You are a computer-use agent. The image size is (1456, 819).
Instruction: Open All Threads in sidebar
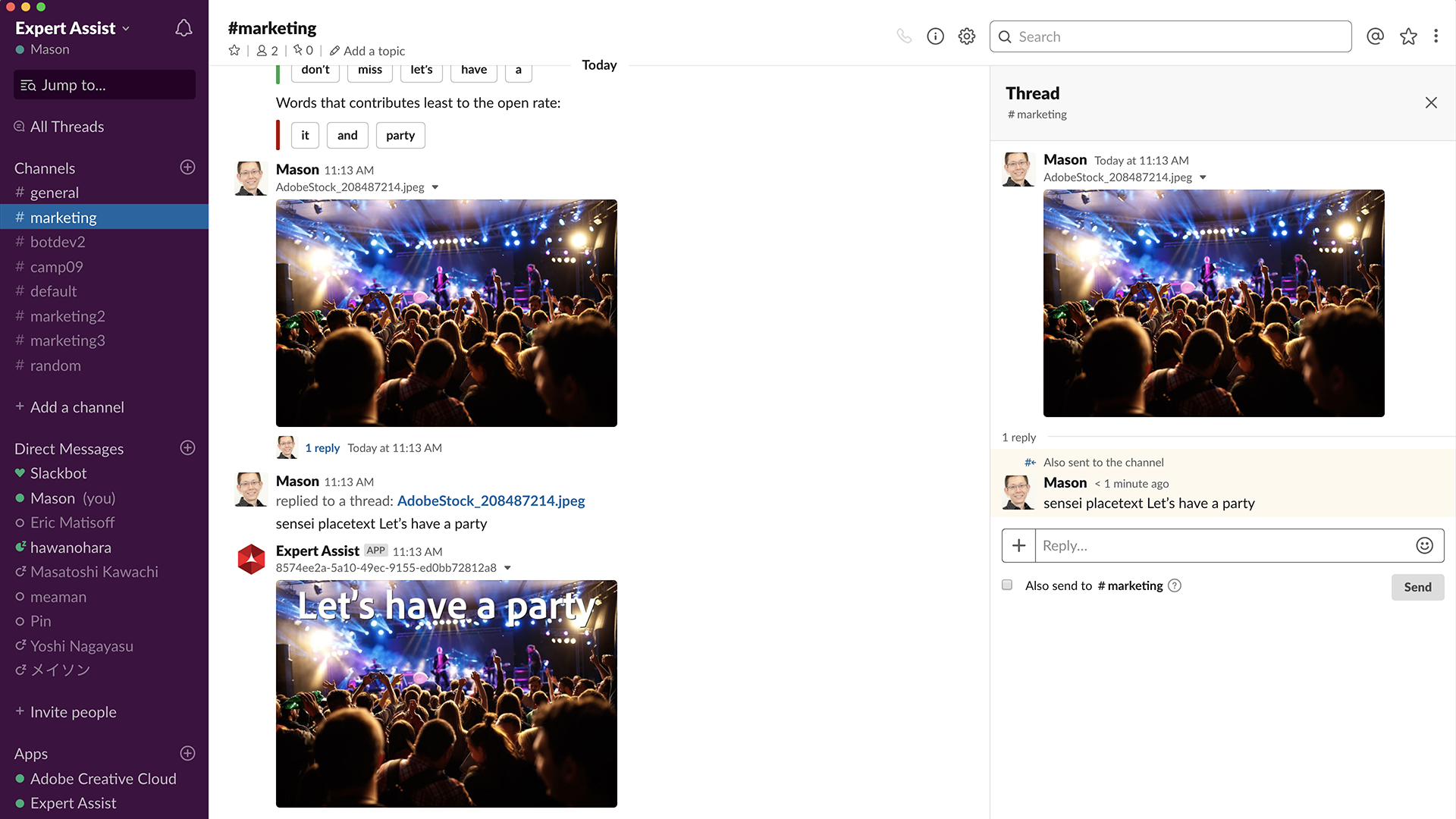click(x=66, y=126)
